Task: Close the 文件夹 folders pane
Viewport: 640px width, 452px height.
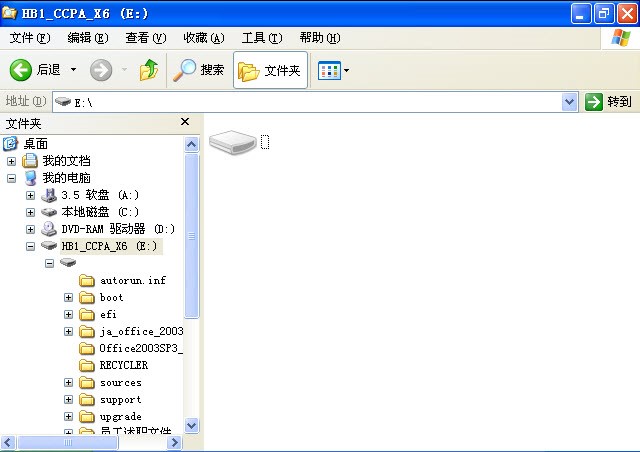Action: coord(185,122)
